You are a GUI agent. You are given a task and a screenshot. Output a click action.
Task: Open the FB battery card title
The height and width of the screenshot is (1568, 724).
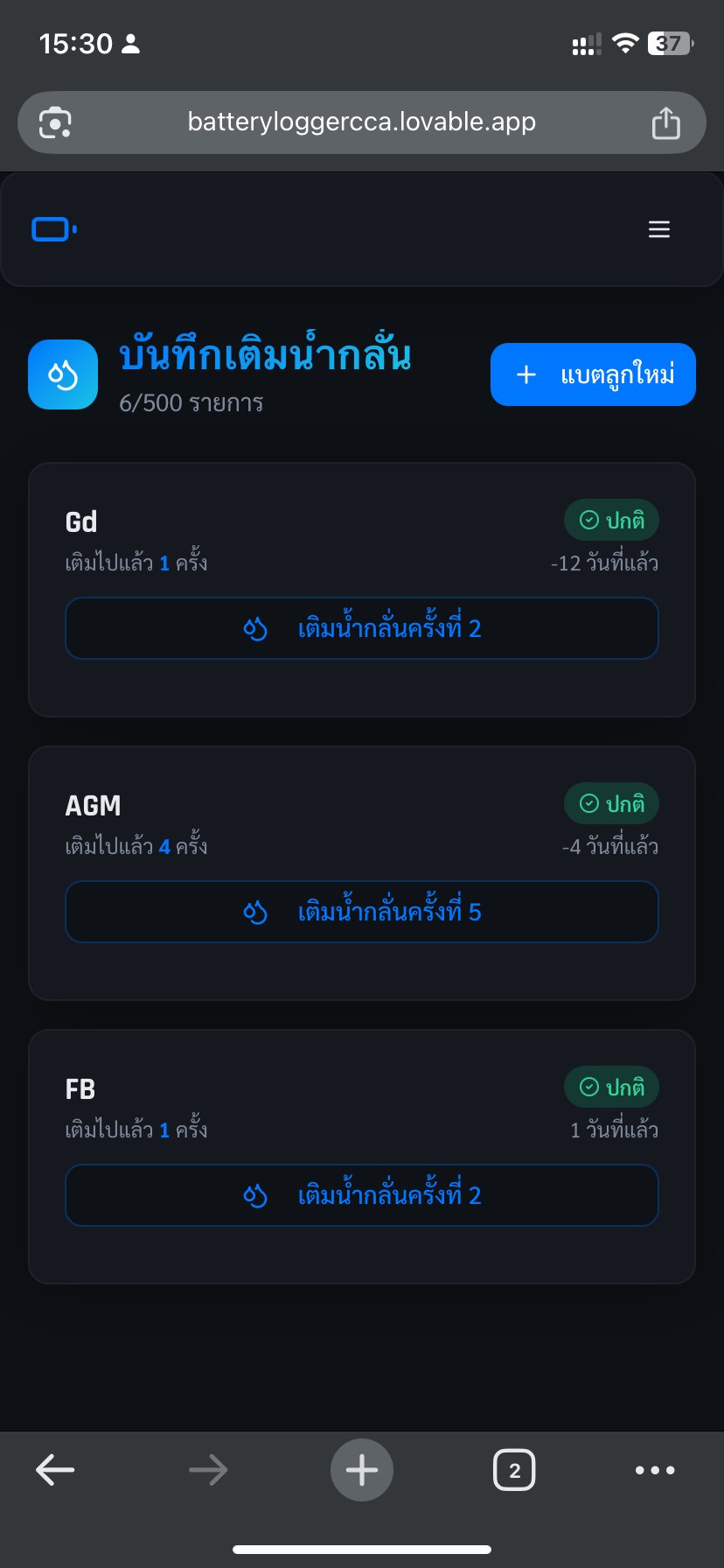(80, 1089)
